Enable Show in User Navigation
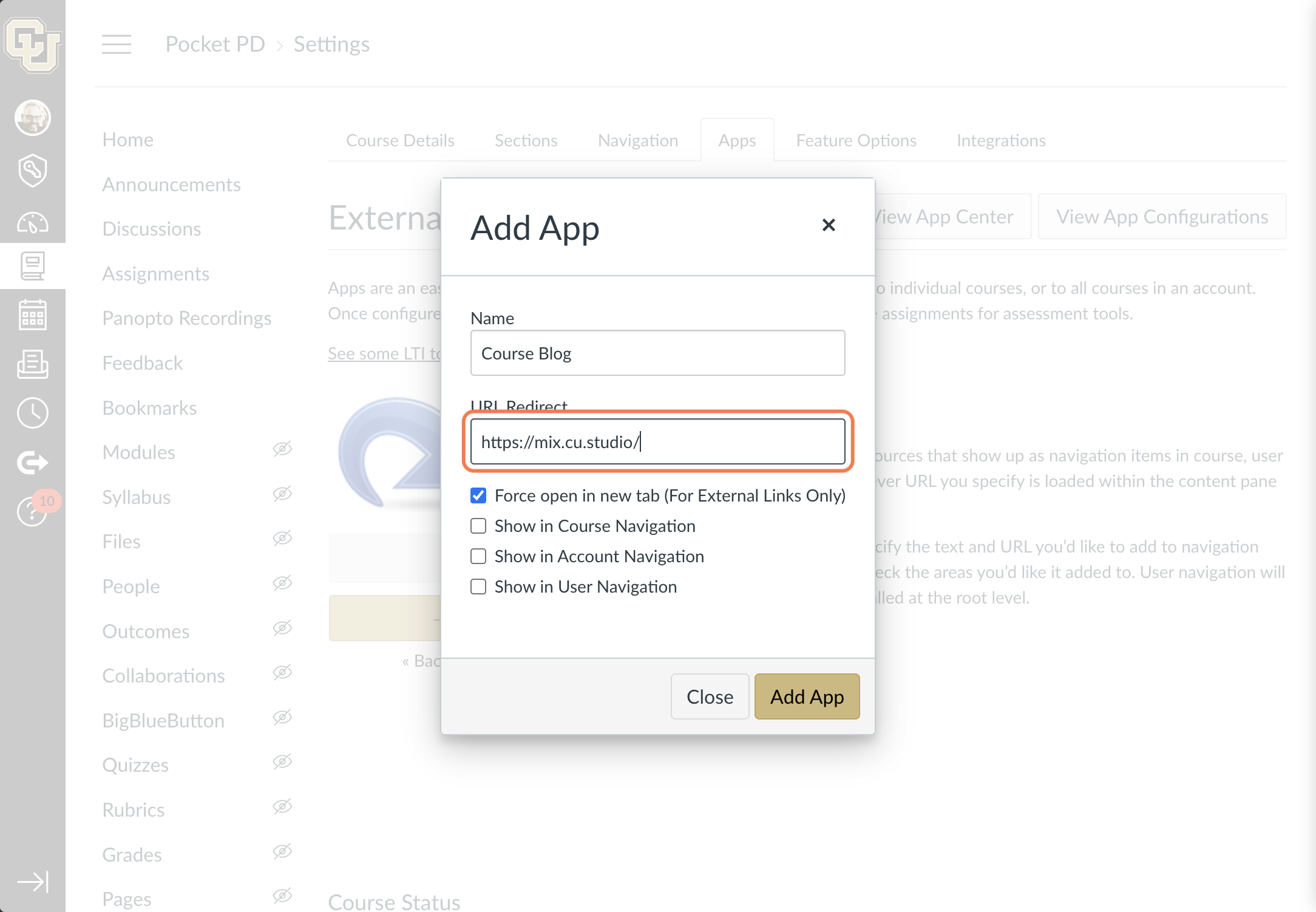The width and height of the screenshot is (1316, 912). point(478,587)
